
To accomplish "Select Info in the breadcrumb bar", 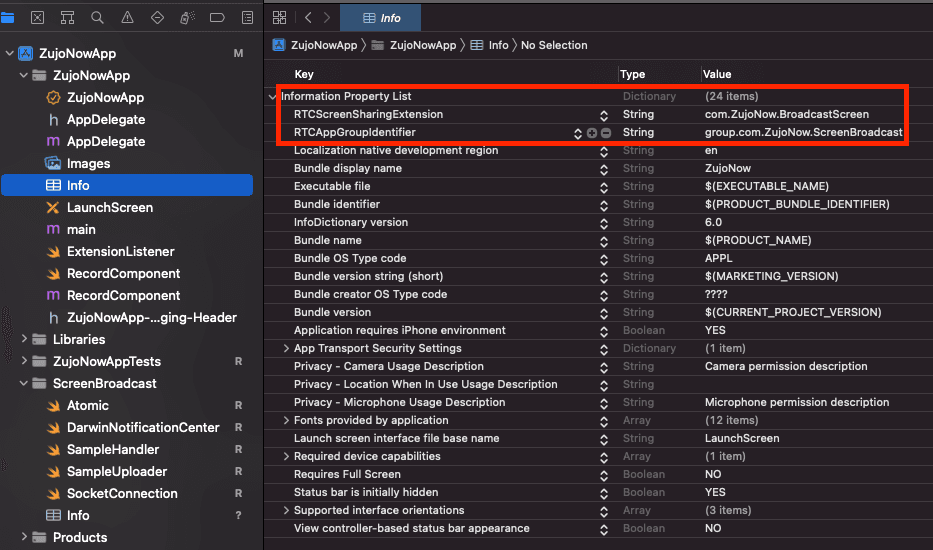I will (490, 45).
